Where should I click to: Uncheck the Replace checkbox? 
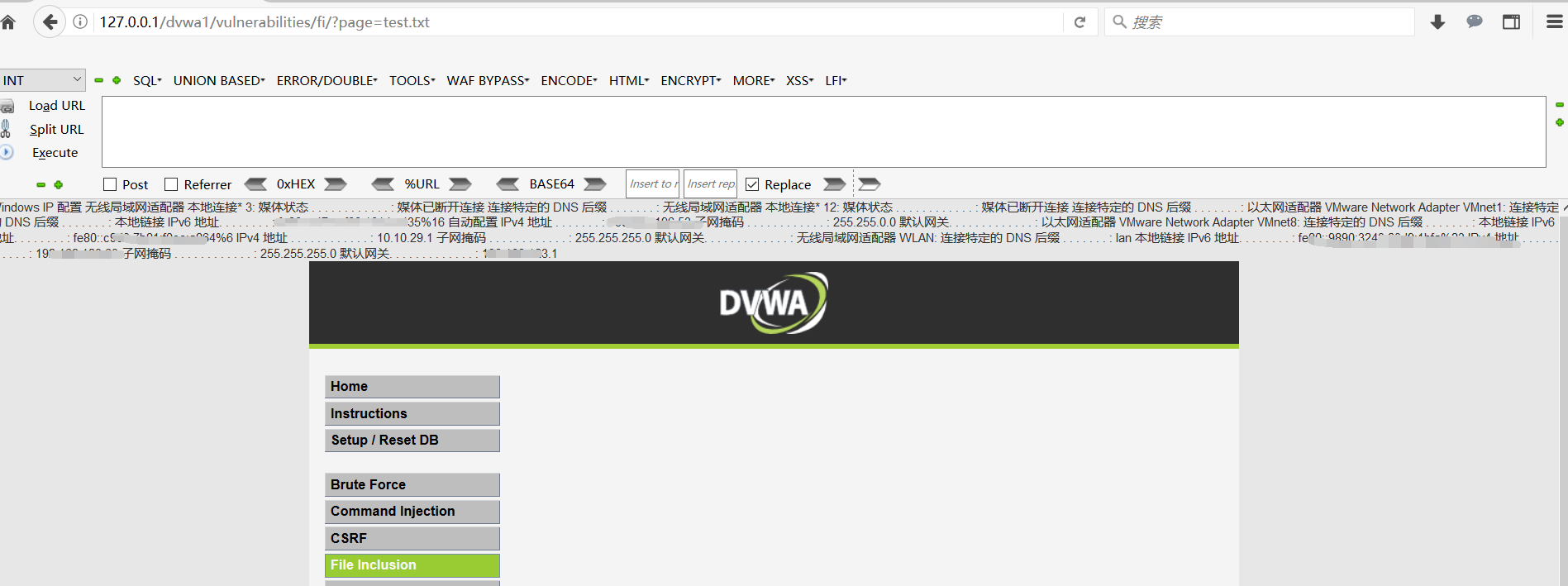(x=752, y=184)
